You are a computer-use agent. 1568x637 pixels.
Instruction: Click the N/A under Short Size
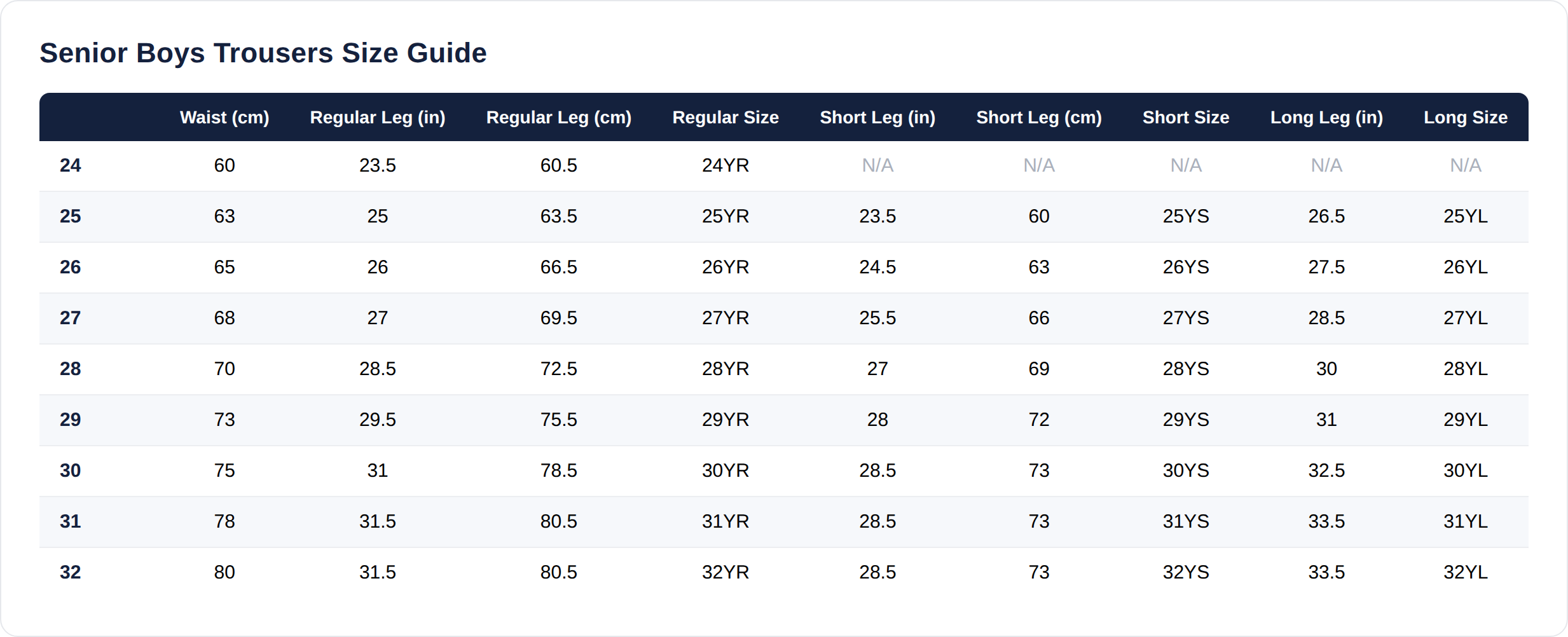click(1186, 165)
